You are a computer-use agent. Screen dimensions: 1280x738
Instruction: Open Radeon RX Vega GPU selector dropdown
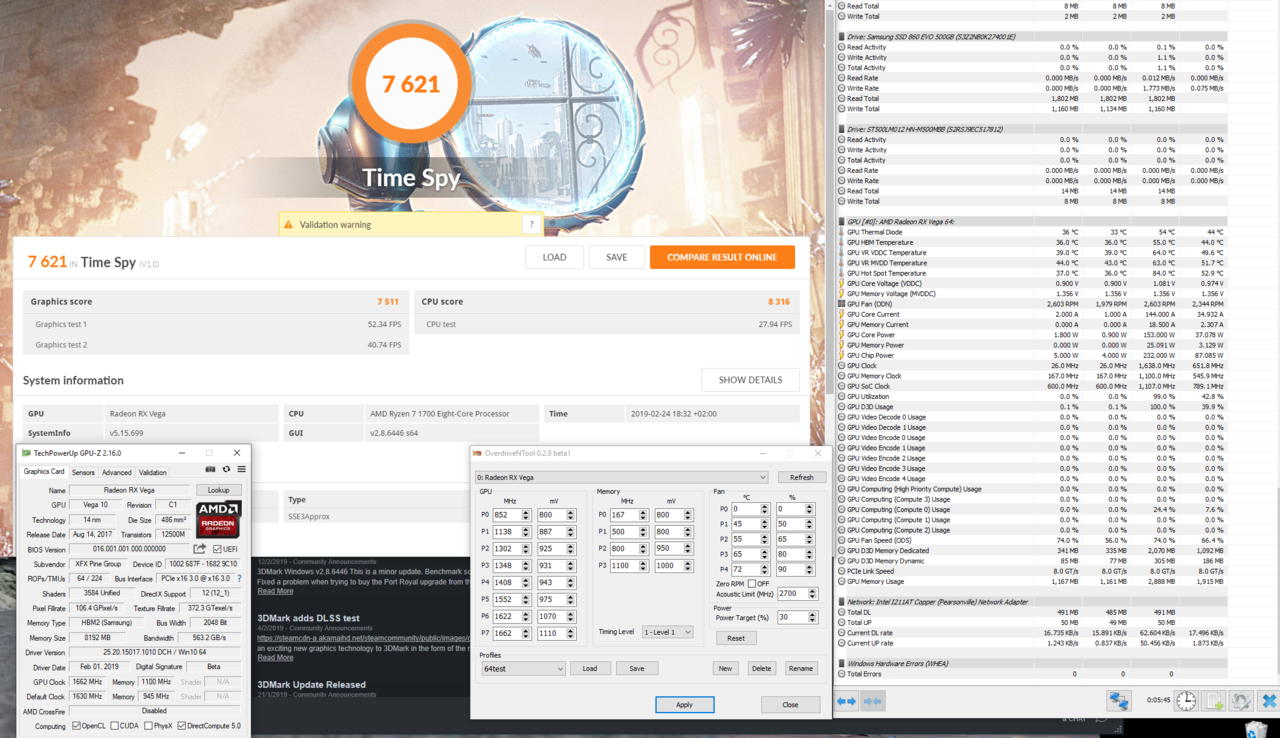coord(621,477)
